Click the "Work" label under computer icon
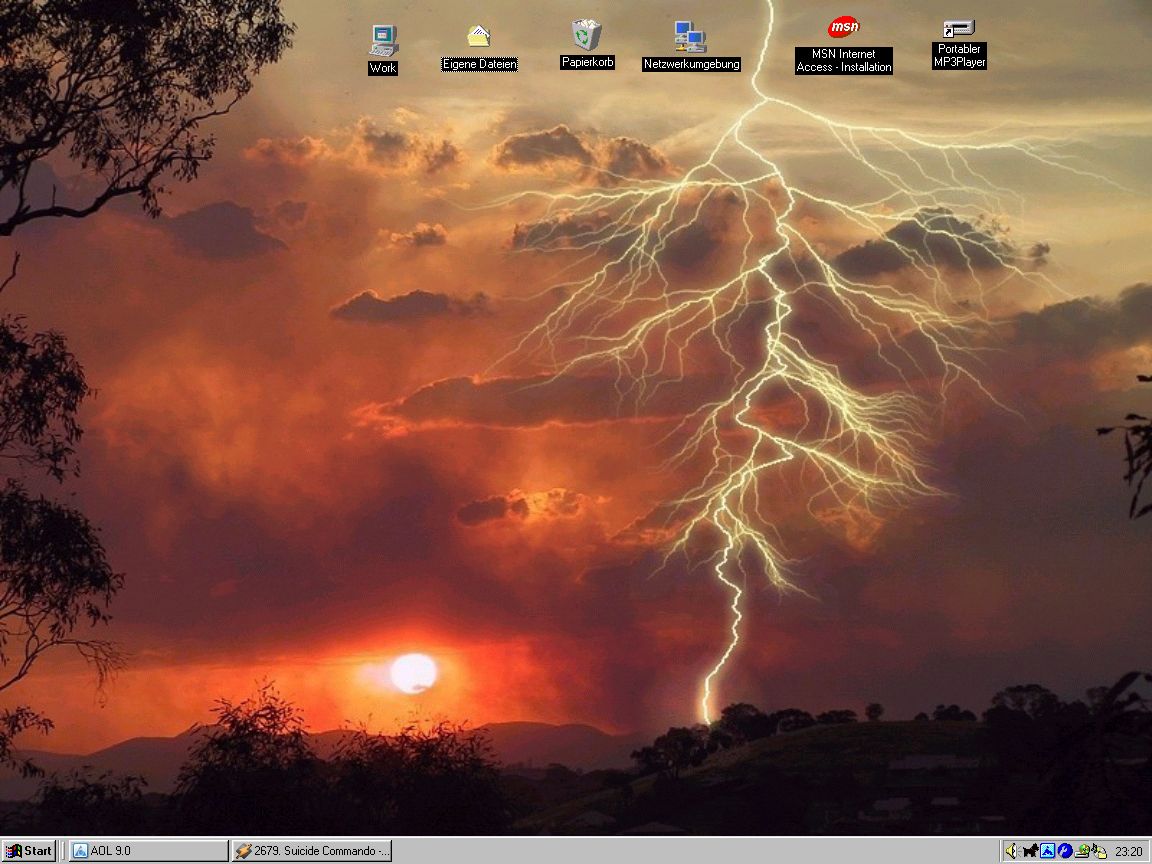 (383, 68)
